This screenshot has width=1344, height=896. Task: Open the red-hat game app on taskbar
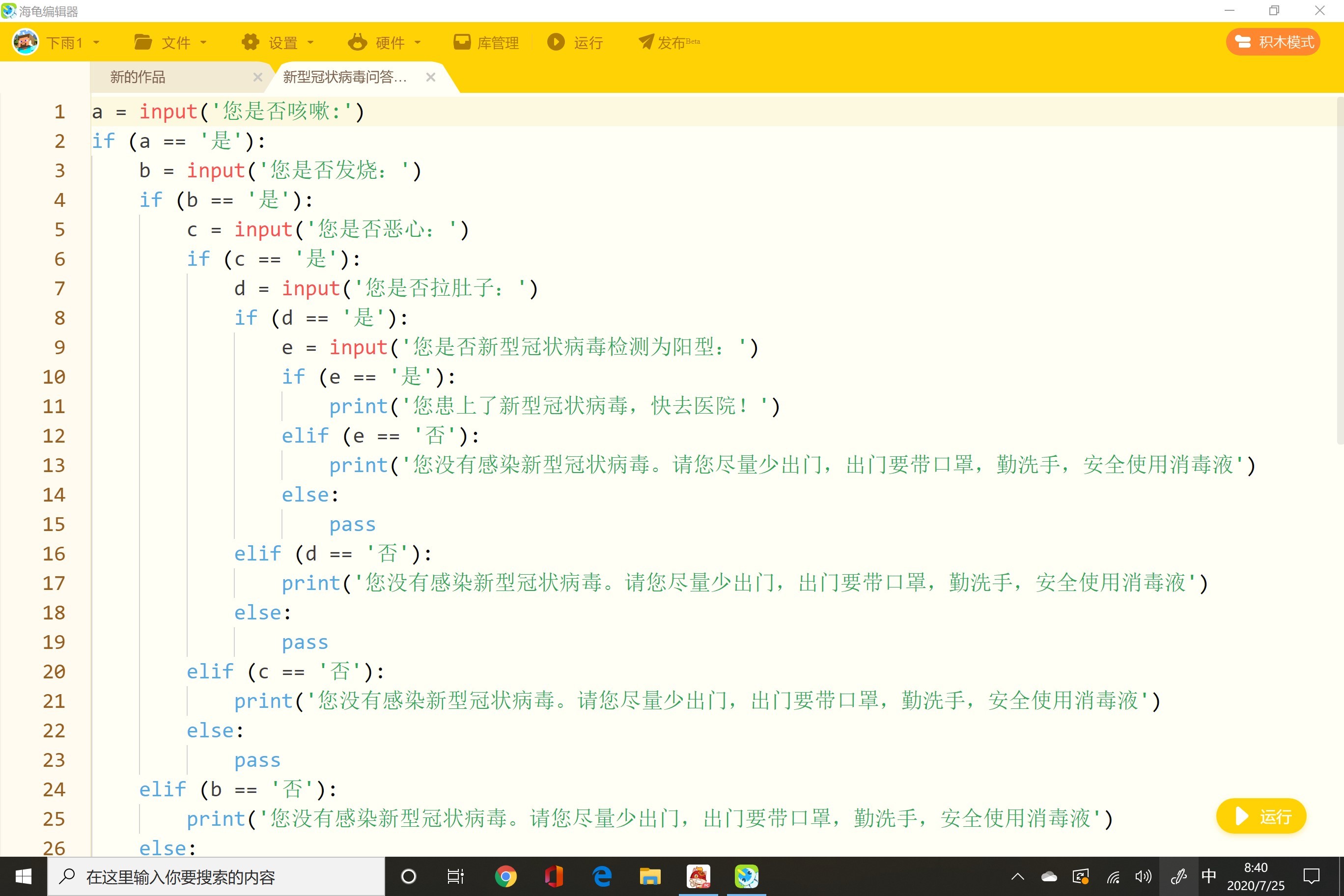click(699, 876)
